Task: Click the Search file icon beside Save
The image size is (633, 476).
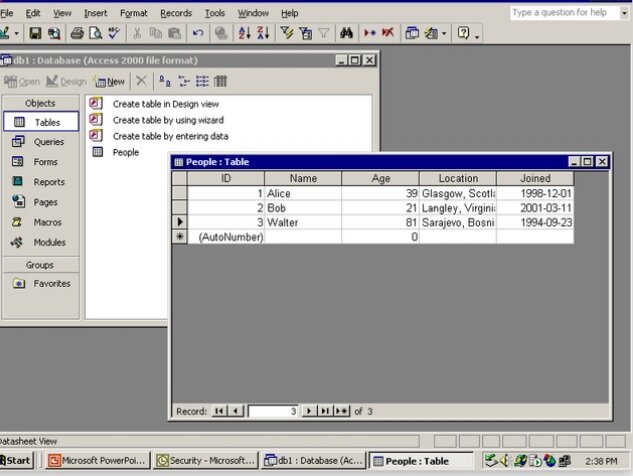Action: point(54,33)
